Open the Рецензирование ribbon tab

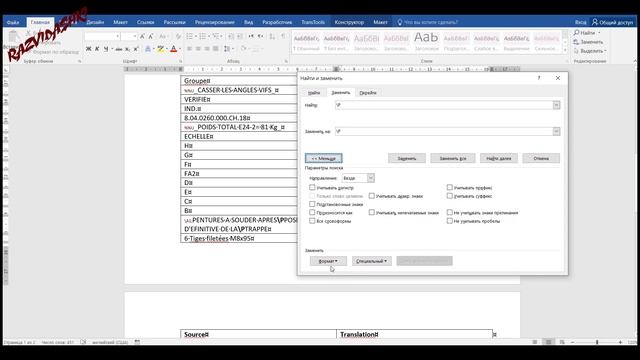pyautogui.click(x=215, y=22)
